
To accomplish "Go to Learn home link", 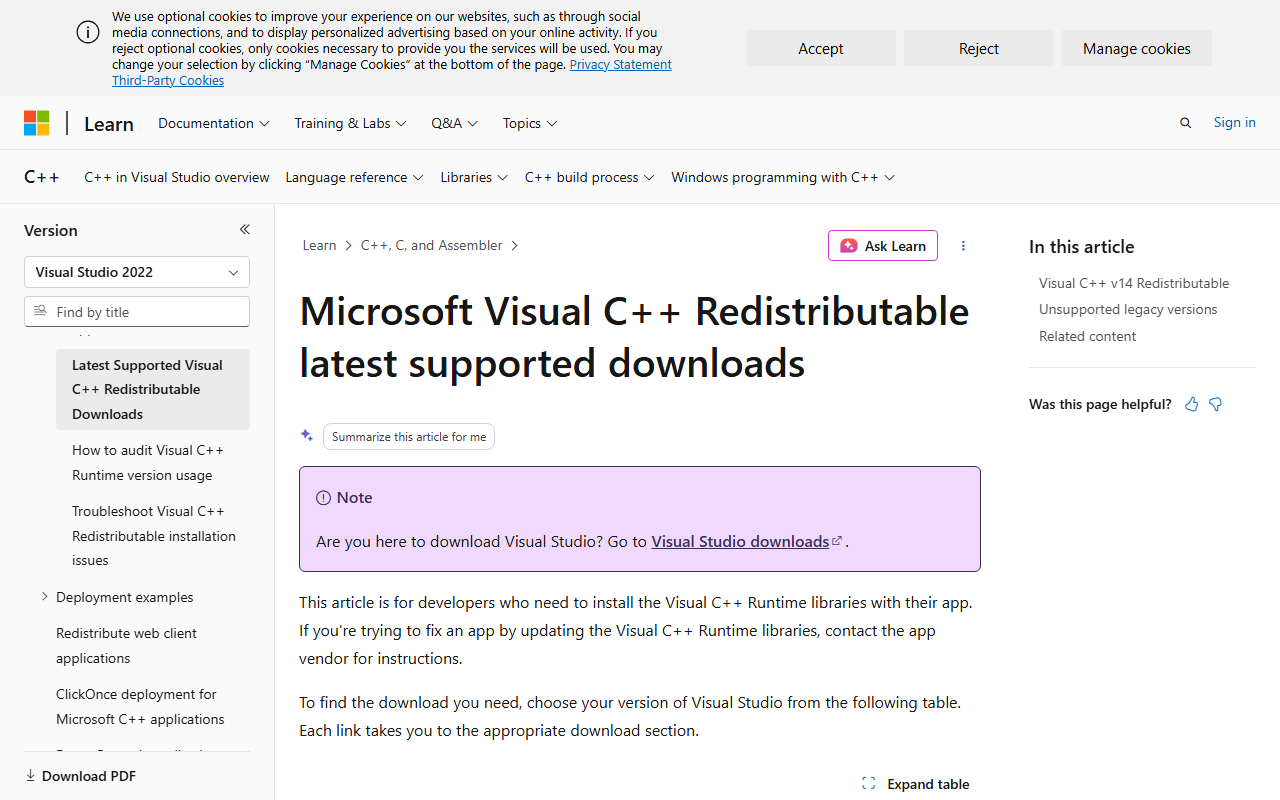I will click(109, 123).
